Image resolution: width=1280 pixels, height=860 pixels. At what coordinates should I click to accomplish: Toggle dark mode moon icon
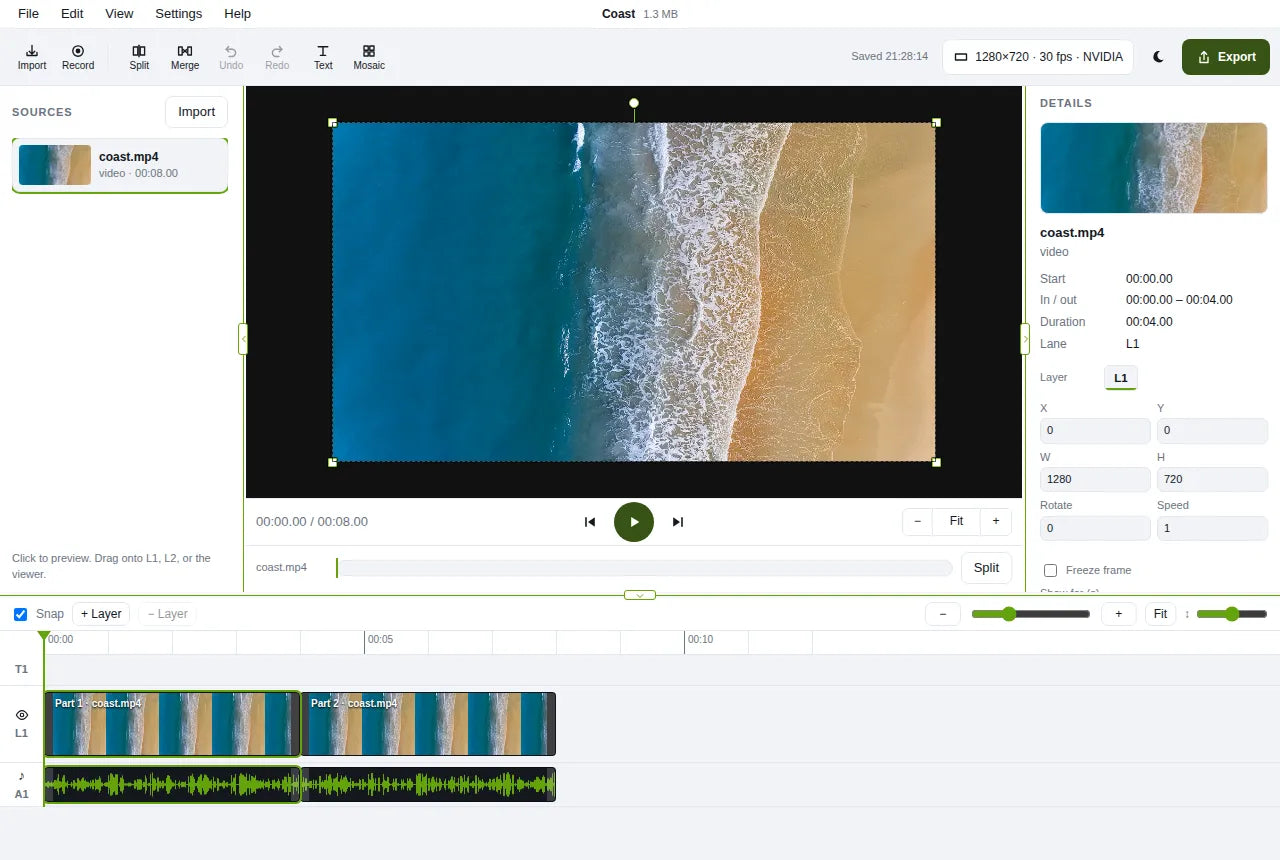tap(1158, 57)
